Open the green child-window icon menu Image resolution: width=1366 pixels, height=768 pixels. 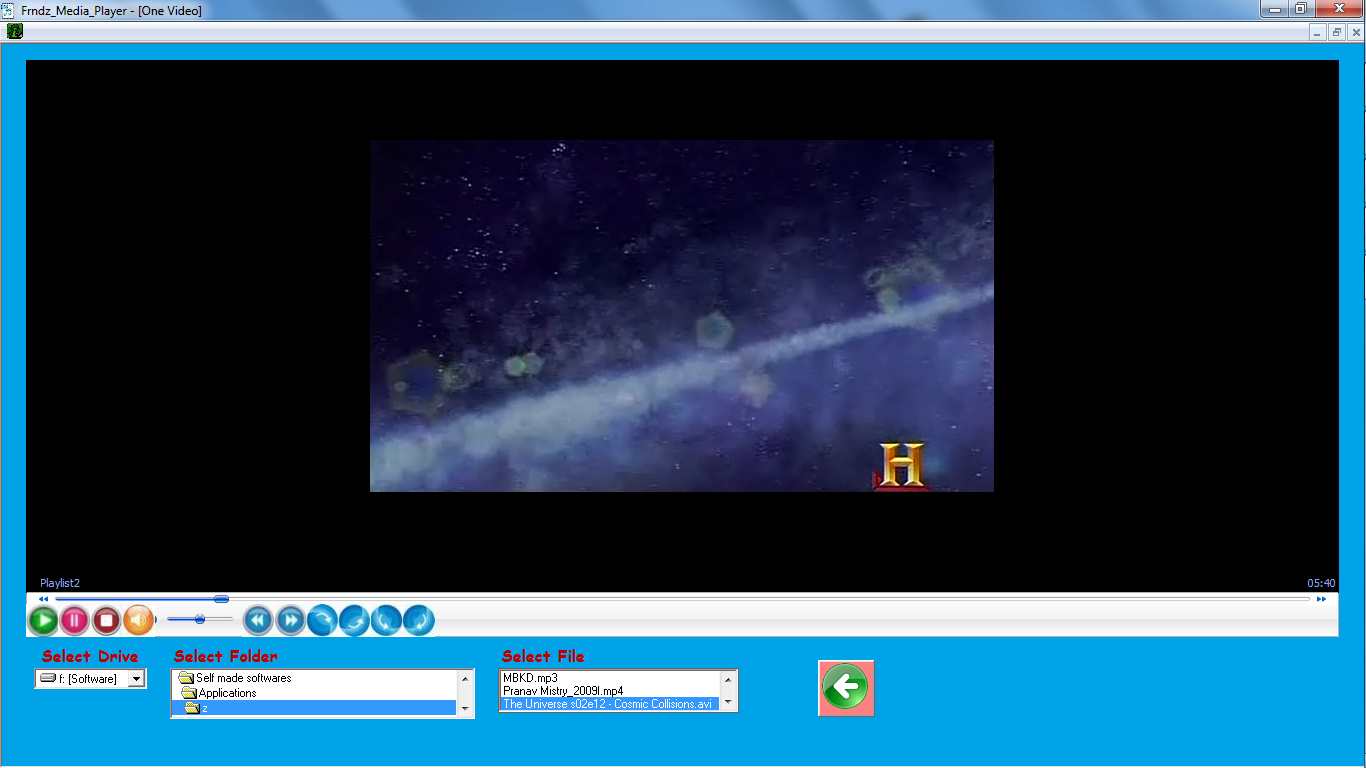point(14,31)
